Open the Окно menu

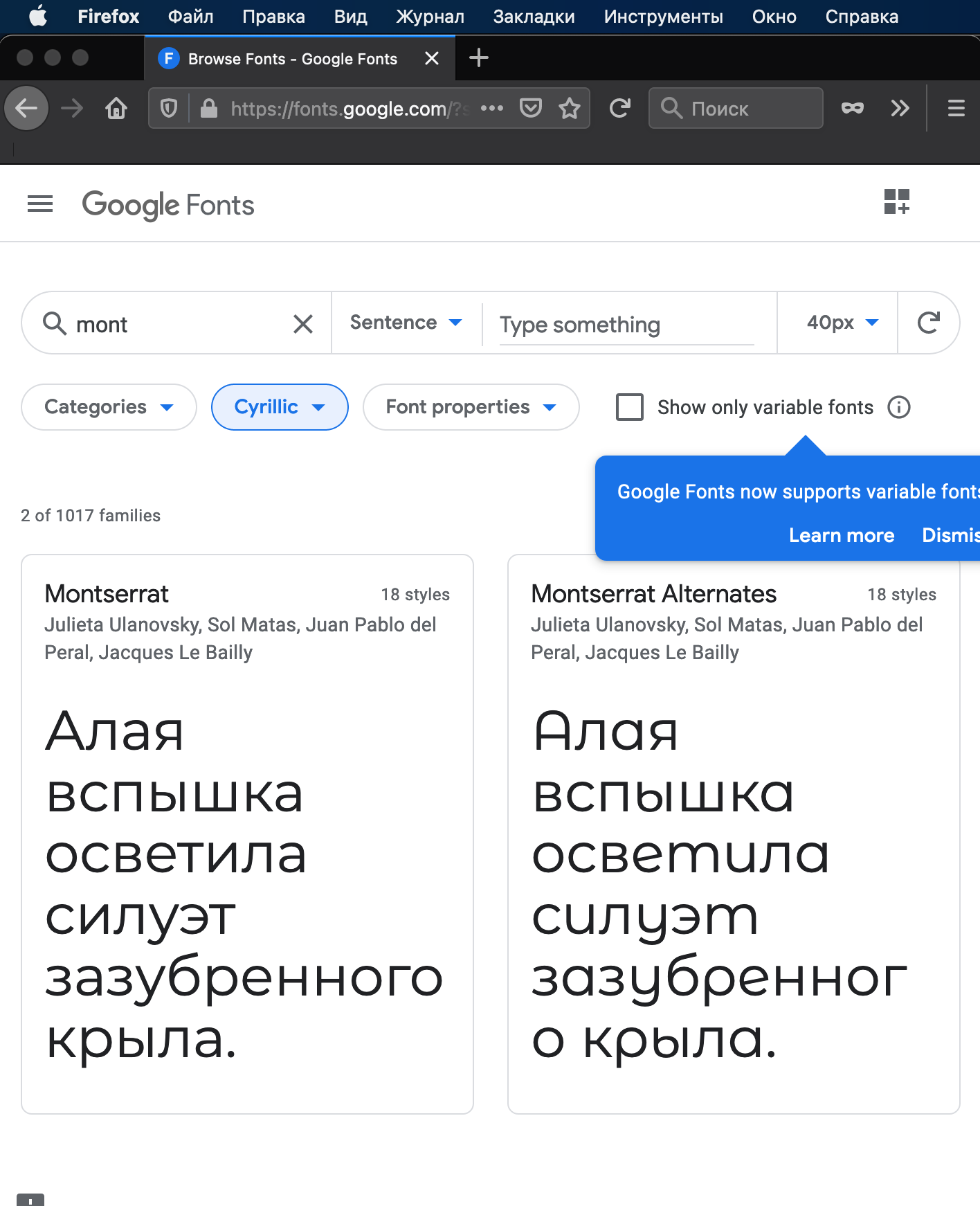(774, 17)
